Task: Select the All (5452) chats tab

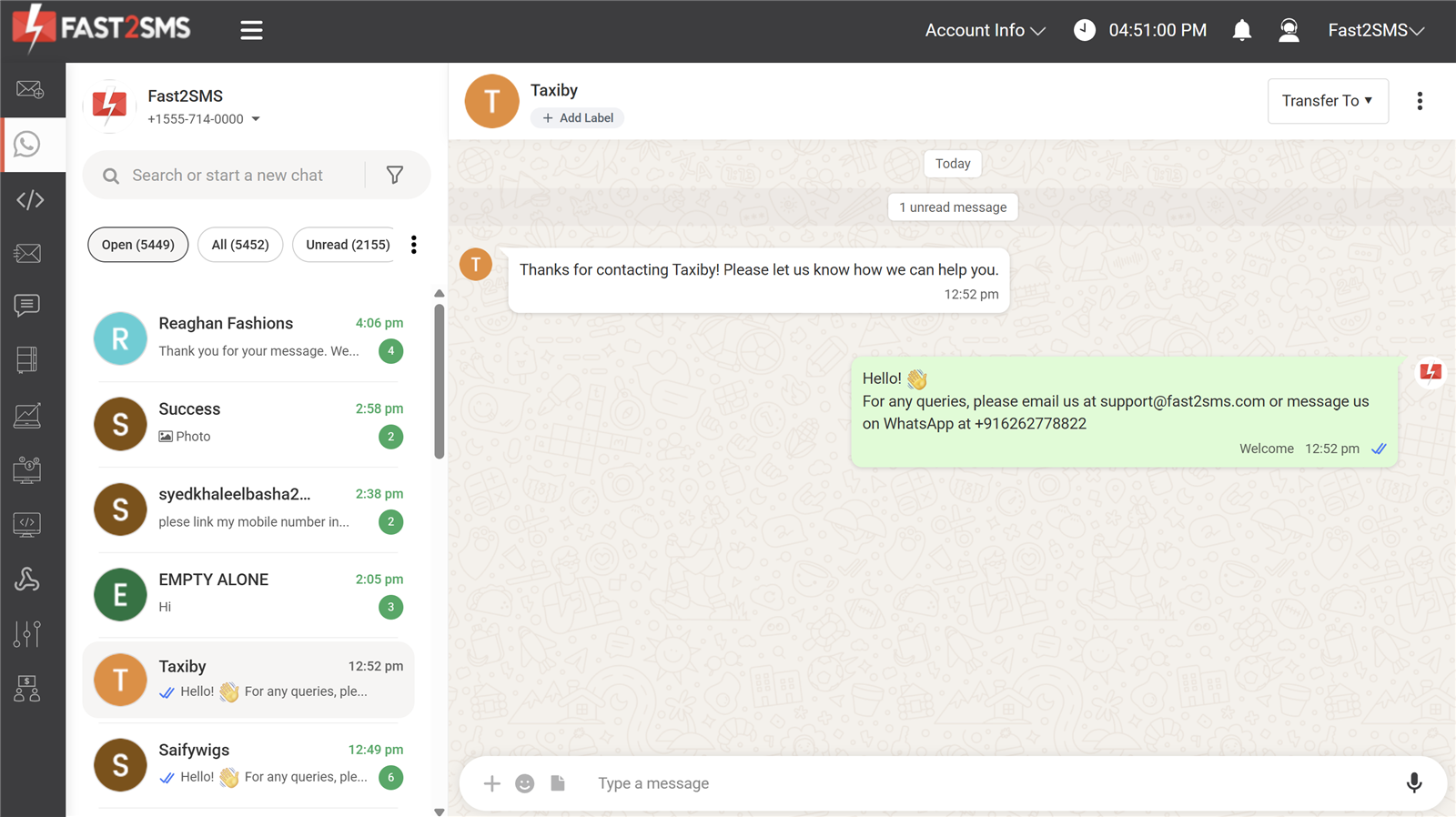Action: (x=240, y=245)
